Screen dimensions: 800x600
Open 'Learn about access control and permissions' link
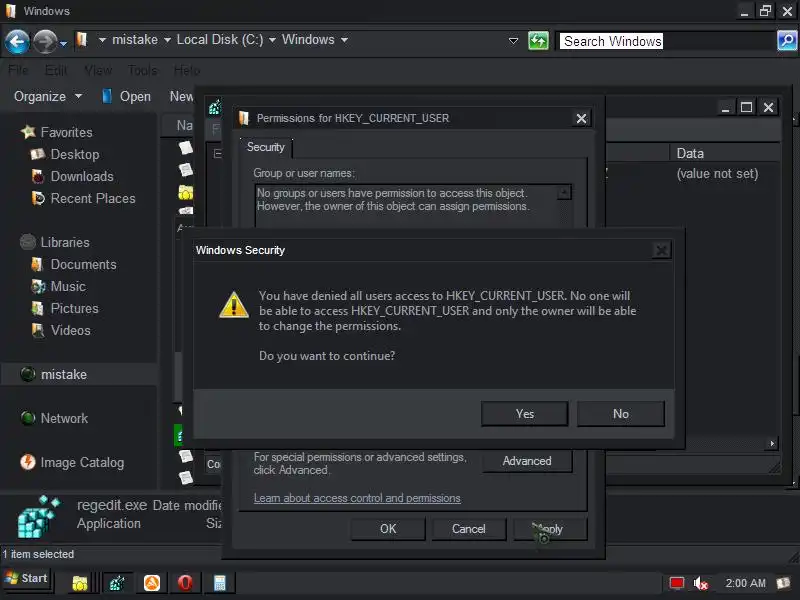tap(357, 498)
